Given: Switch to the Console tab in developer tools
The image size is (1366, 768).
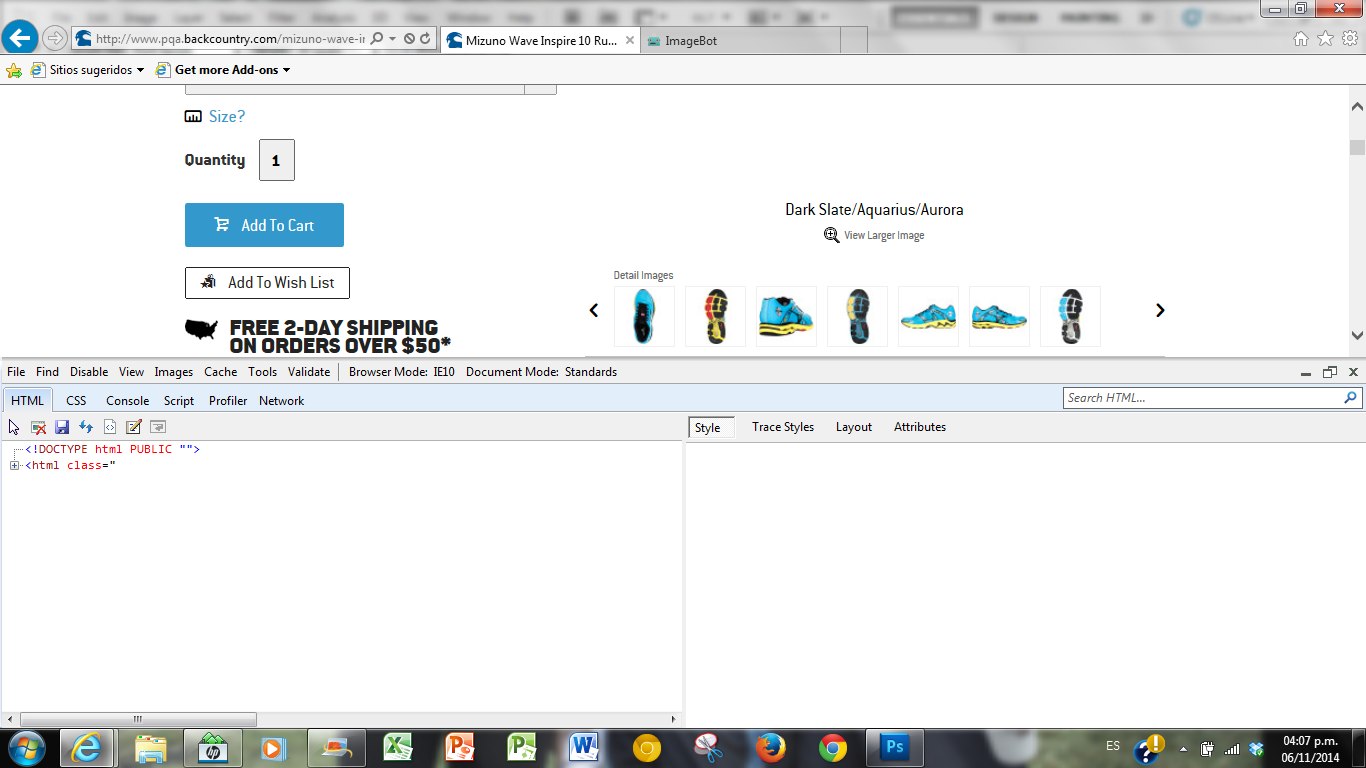Looking at the screenshot, I should pyautogui.click(x=127, y=401).
